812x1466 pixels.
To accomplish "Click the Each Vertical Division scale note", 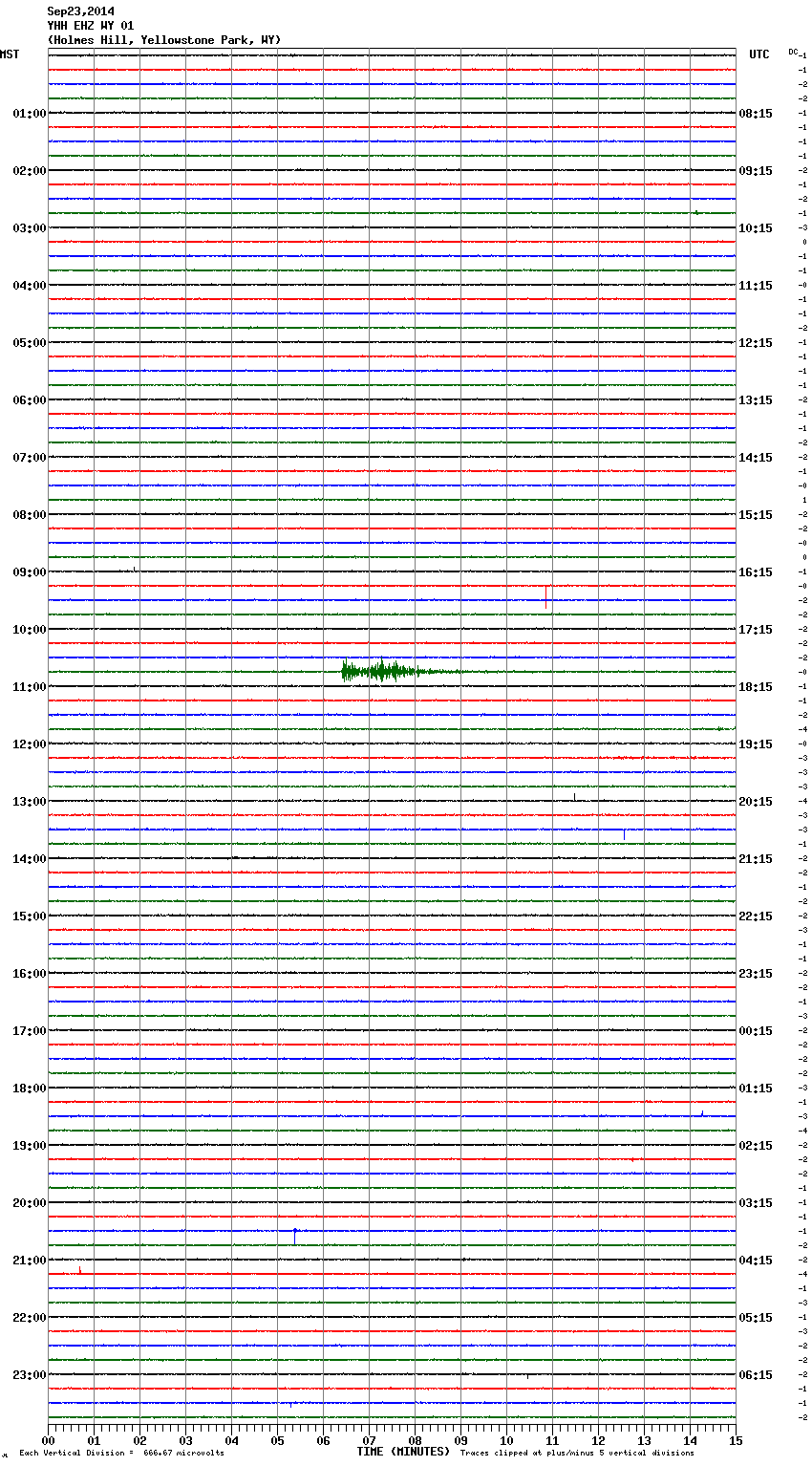I will click(x=121, y=1454).
